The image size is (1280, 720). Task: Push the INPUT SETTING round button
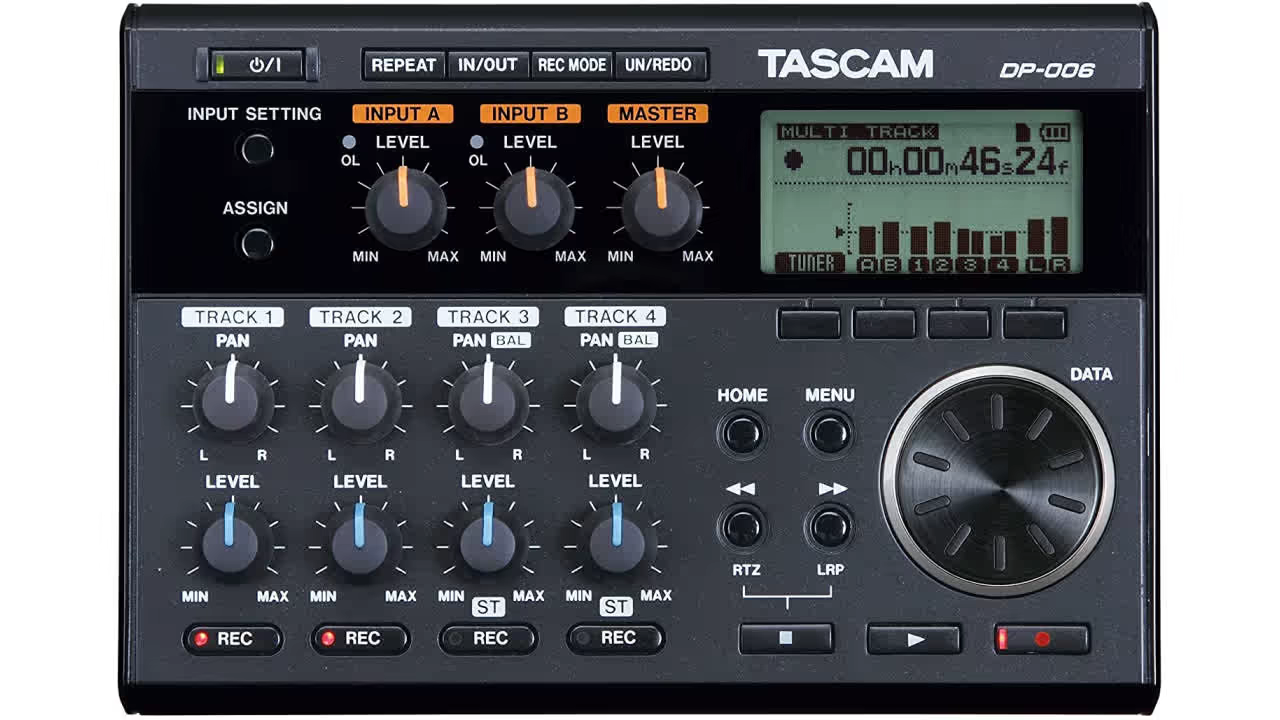coord(256,149)
